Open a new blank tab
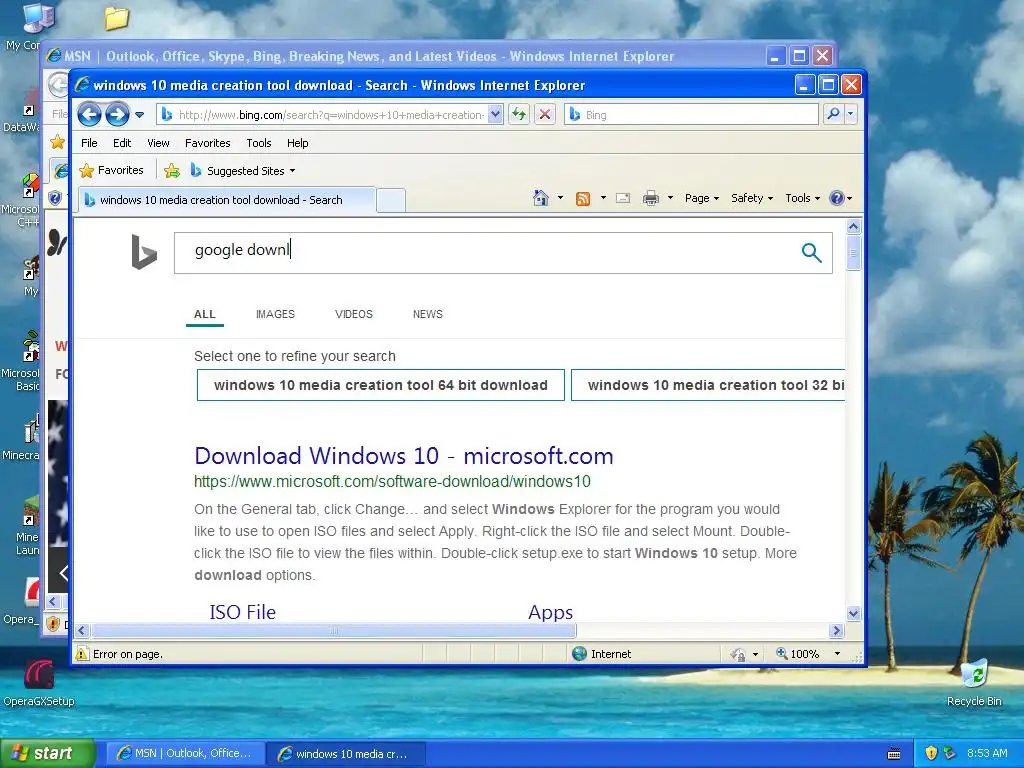The image size is (1024, 768). [x=391, y=200]
